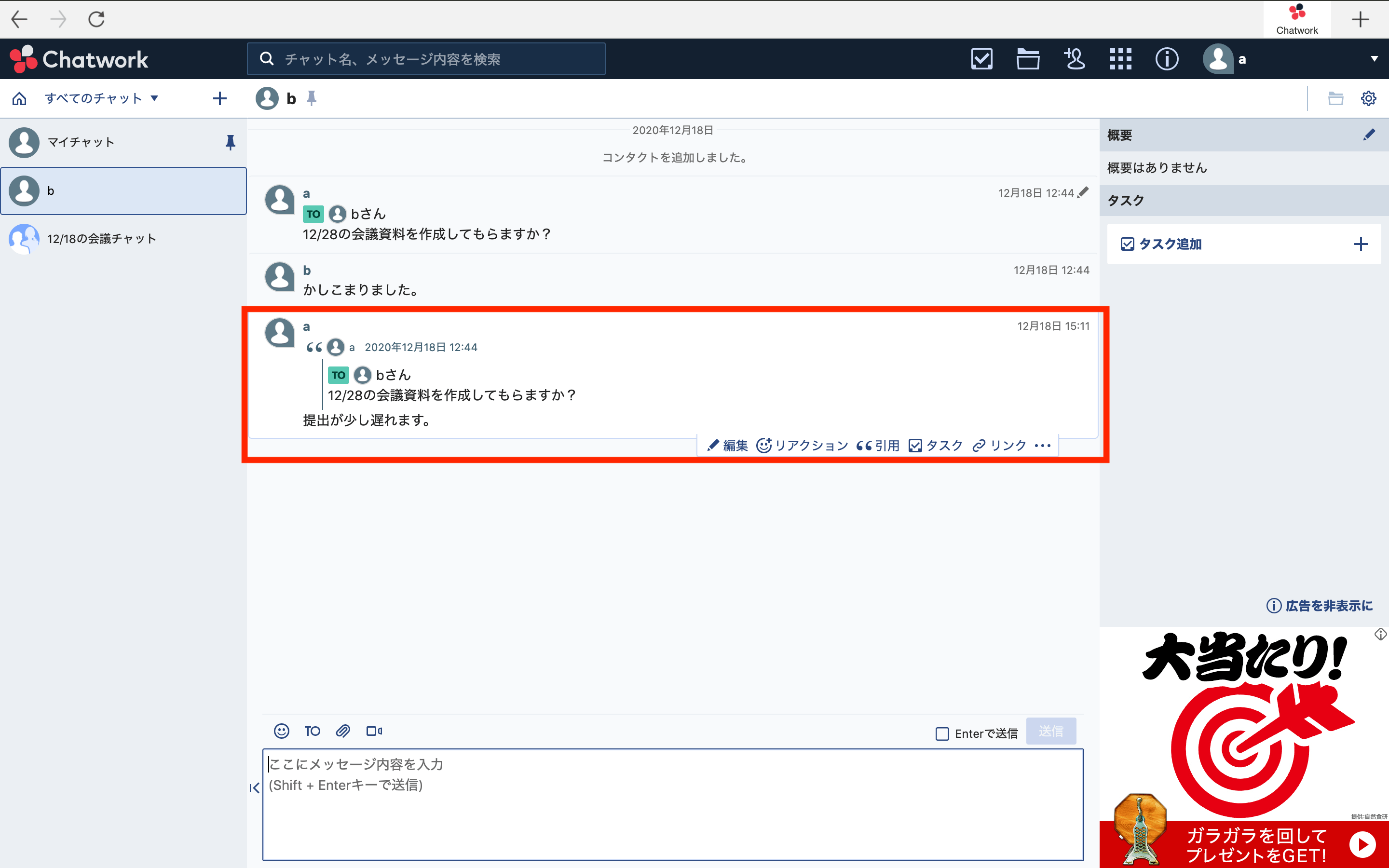Focus the message input text area
1389x868 pixels.
(673, 804)
